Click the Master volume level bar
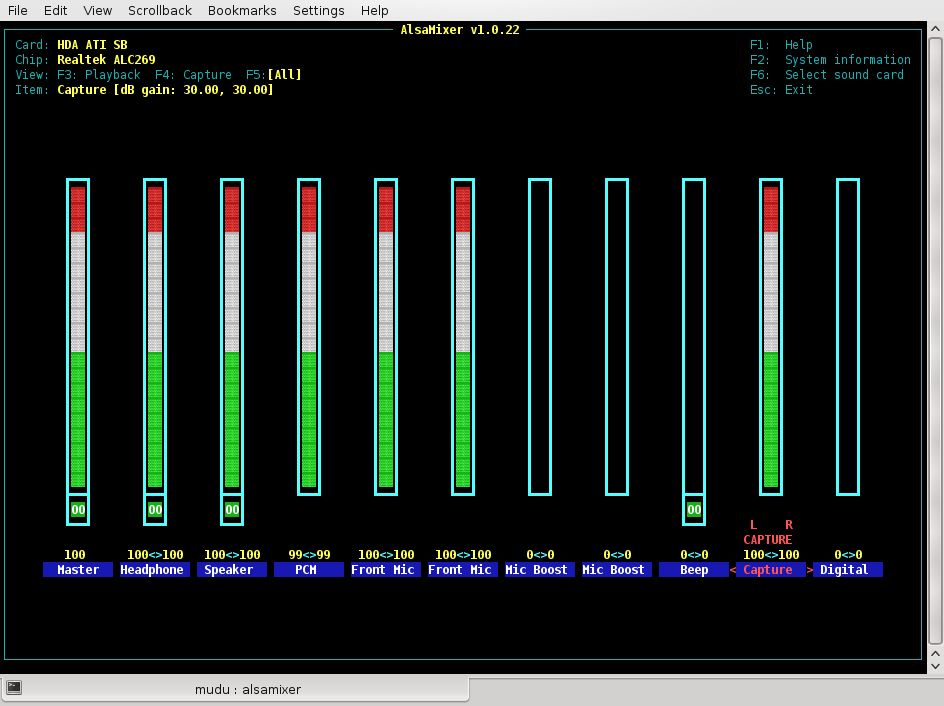 point(78,336)
